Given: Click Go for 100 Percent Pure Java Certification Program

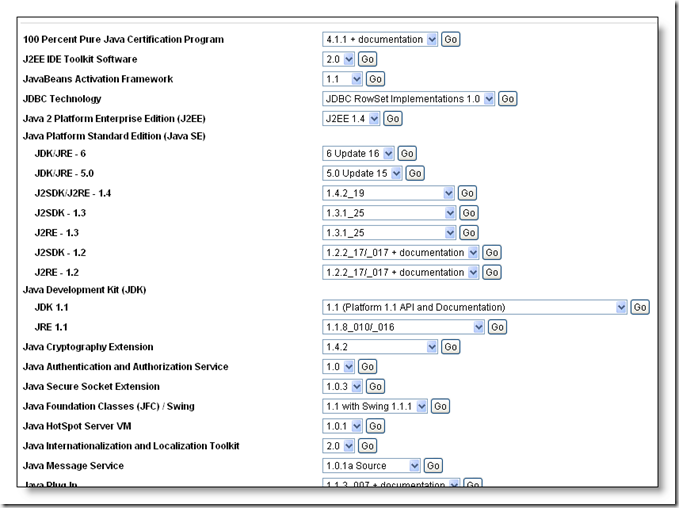Looking at the screenshot, I should tap(450, 39).
